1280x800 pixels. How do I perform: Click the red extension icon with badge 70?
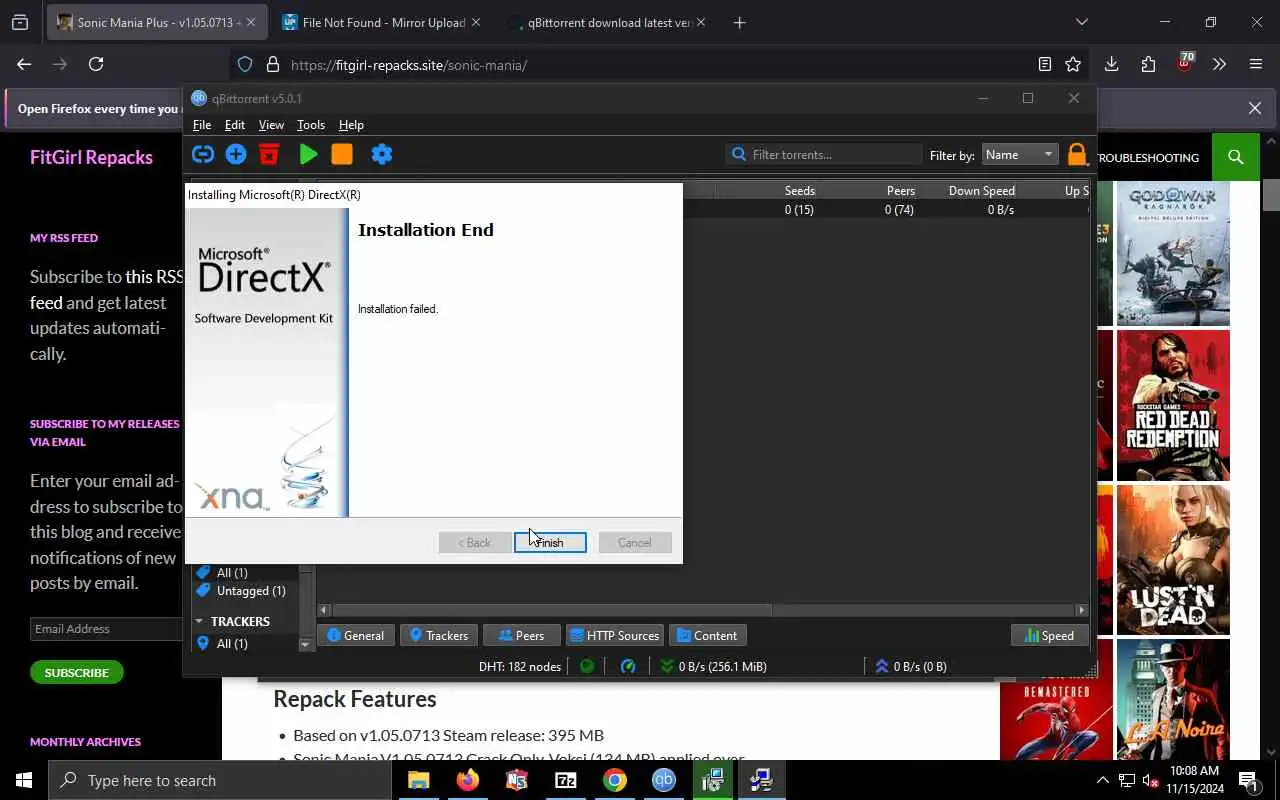point(1185,63)
